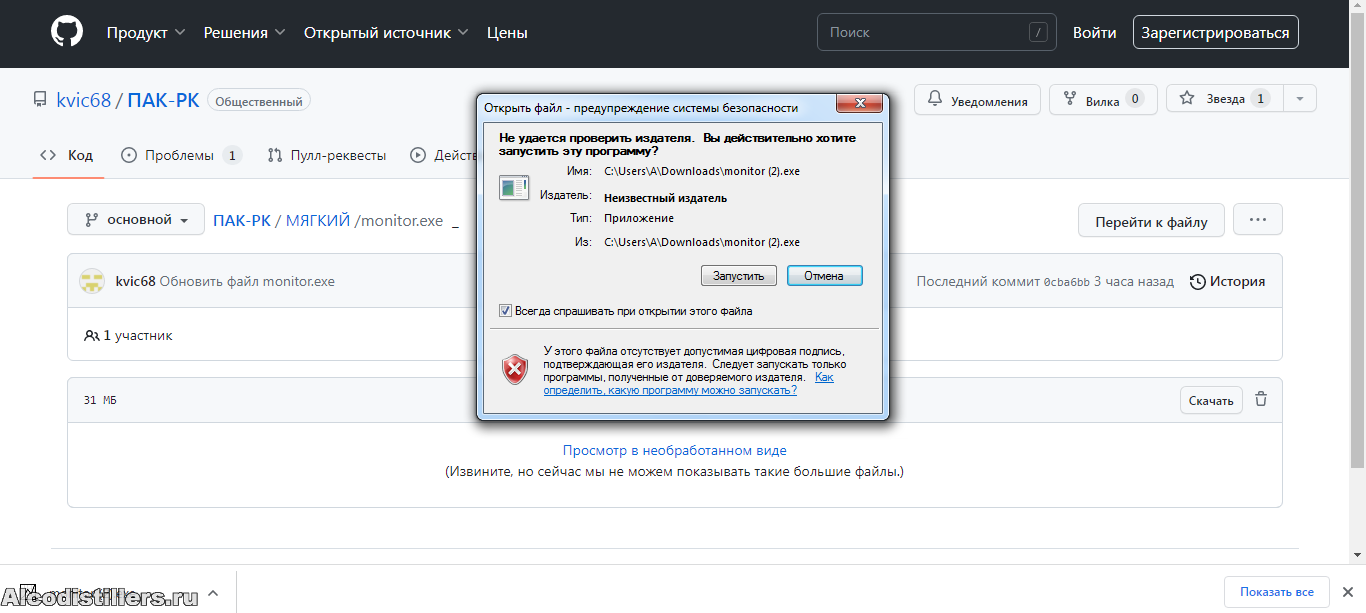
Task: Click the Показать все downloads button
Action: point(1276,591)
